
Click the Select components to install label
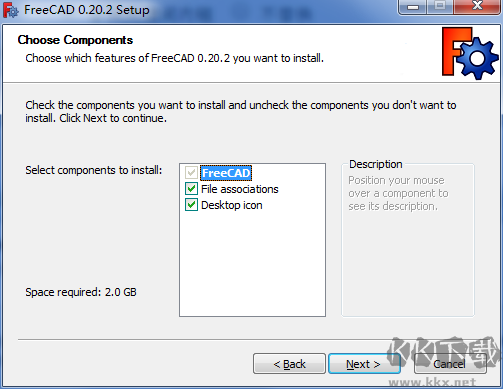tap(94, 170)
